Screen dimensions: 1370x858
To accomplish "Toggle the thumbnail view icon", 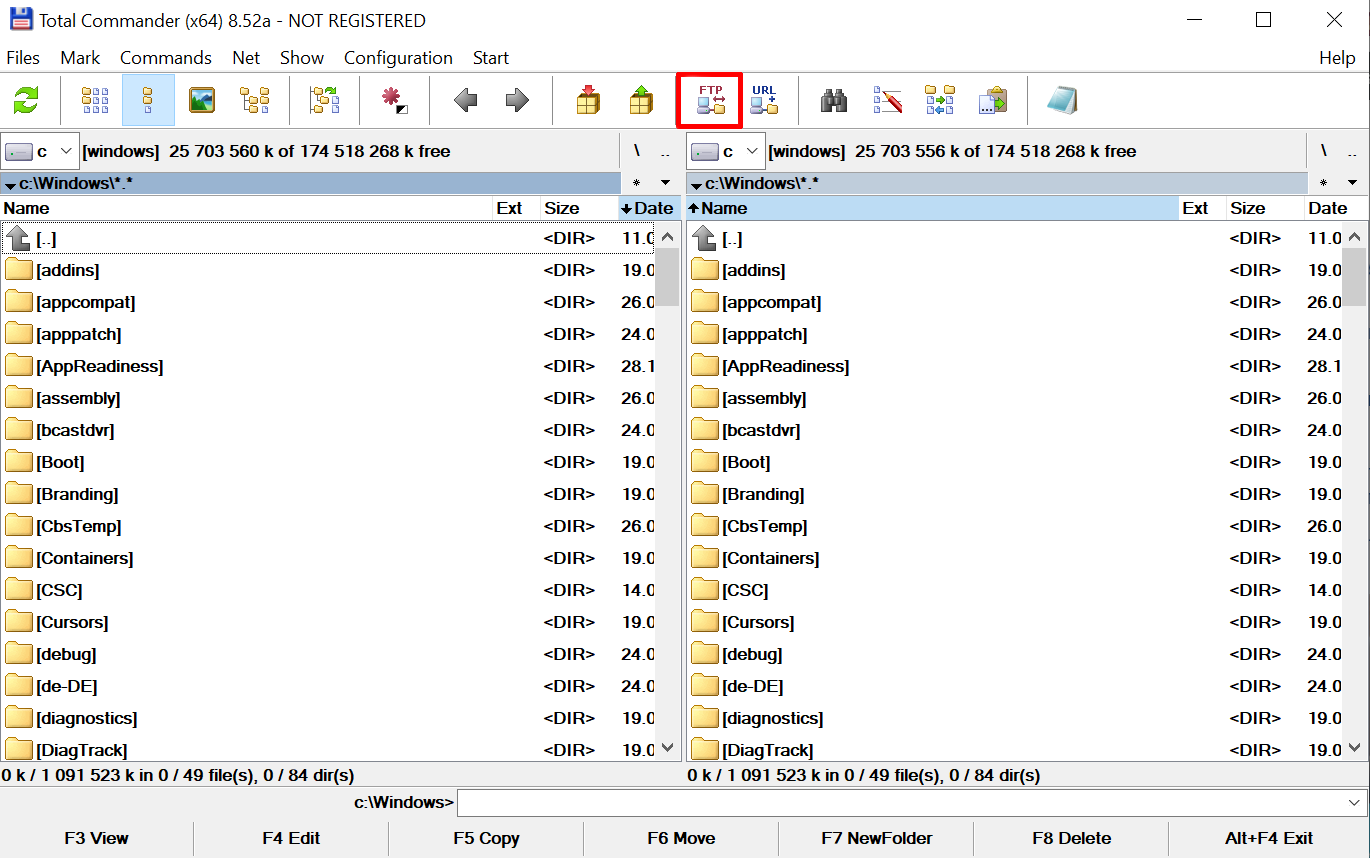I will (202, 100).
